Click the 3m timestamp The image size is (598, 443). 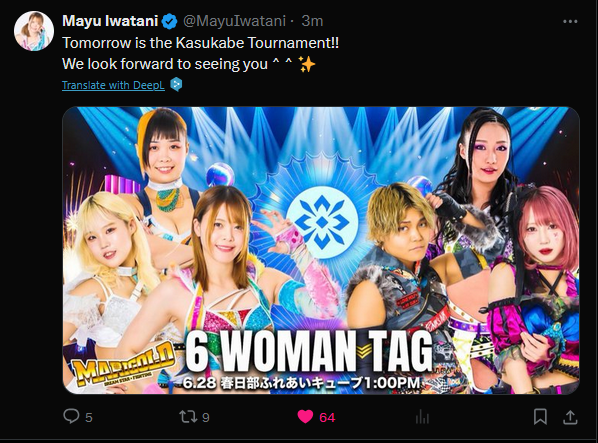[x=312, y=21]
